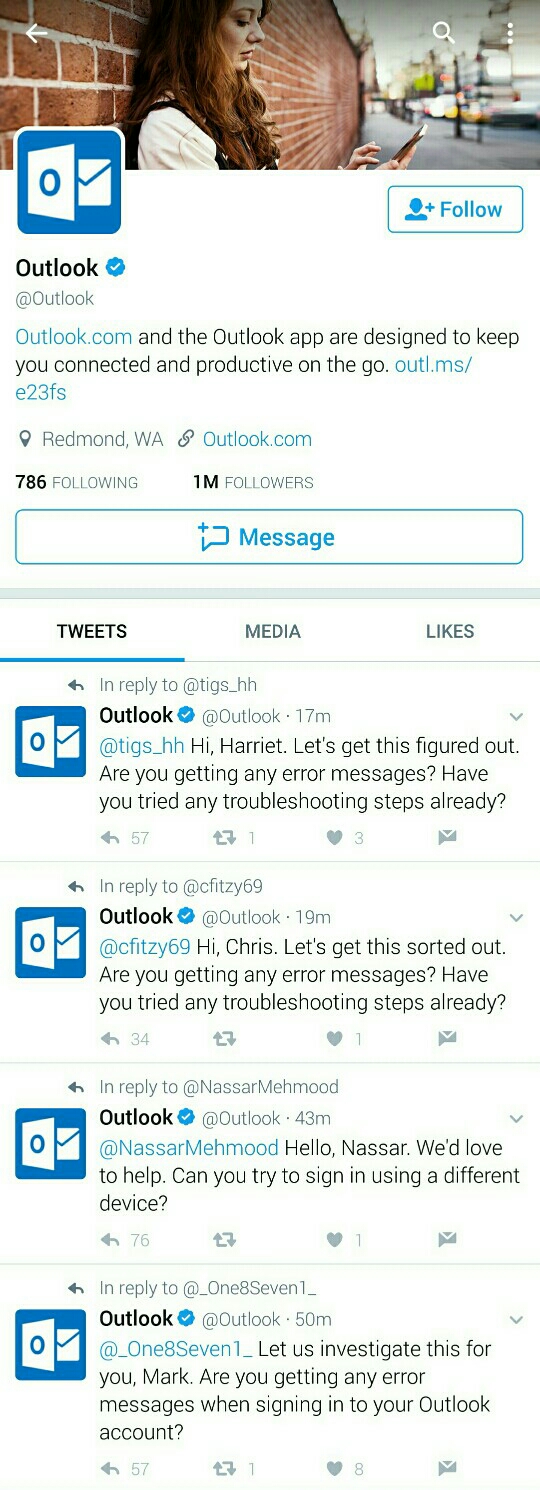Open the three-dot overflow menu
The height and width of the screenshot is (1490, 540).
(509, 33)
